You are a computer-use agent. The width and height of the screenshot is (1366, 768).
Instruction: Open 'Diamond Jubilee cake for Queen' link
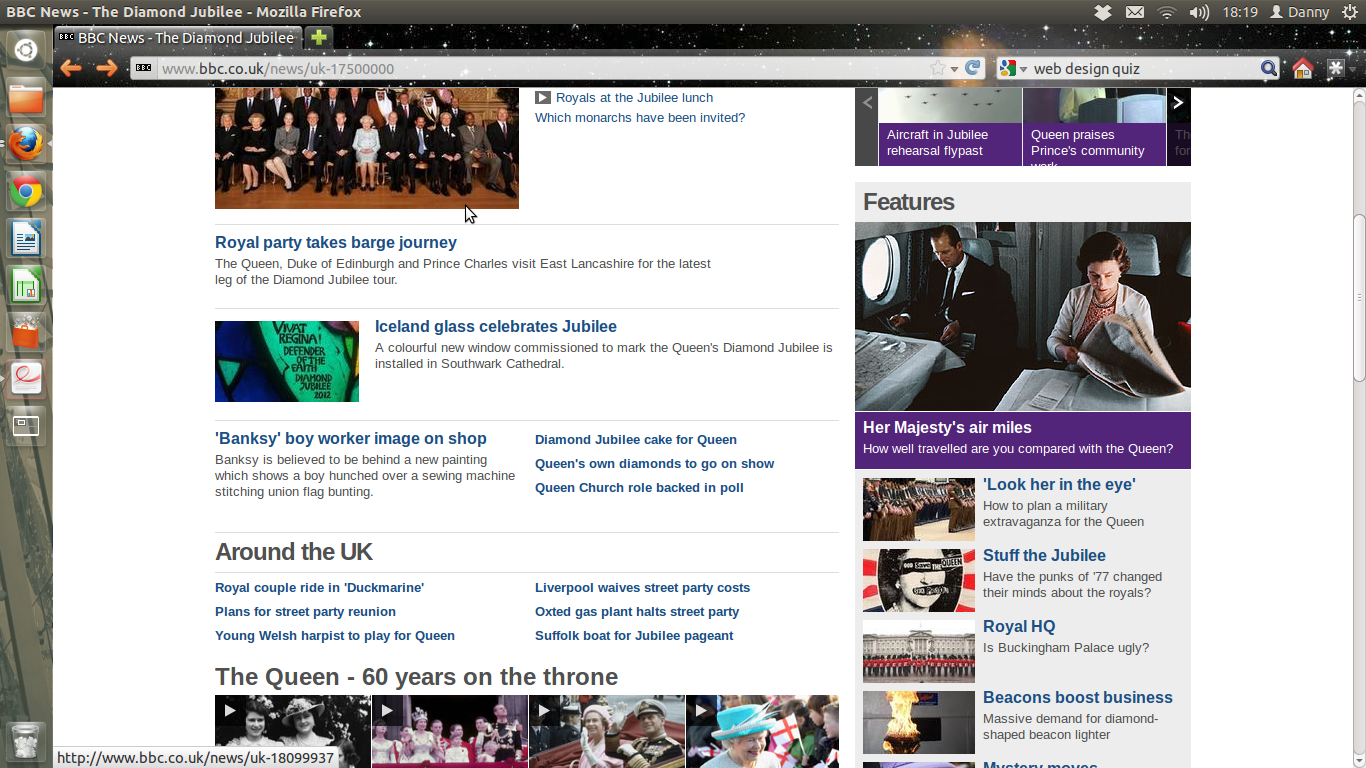click(636, 439)
